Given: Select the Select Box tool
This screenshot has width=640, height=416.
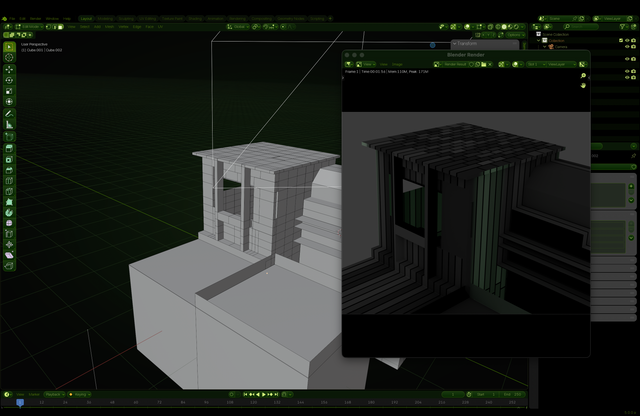Looking at the screenshot, I should click(9, 47).
